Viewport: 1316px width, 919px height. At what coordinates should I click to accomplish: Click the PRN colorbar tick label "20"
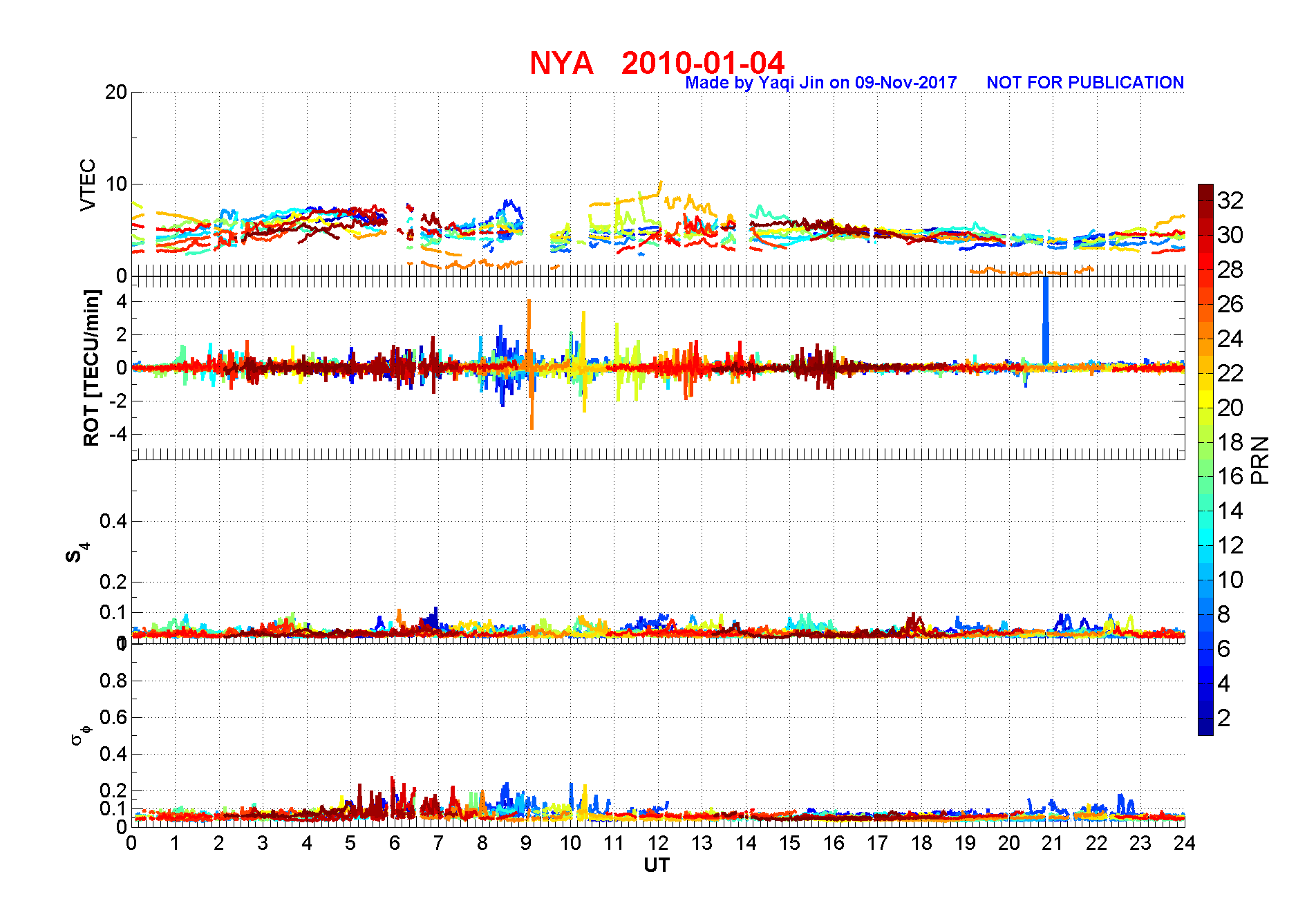[x=1230, y=408]
